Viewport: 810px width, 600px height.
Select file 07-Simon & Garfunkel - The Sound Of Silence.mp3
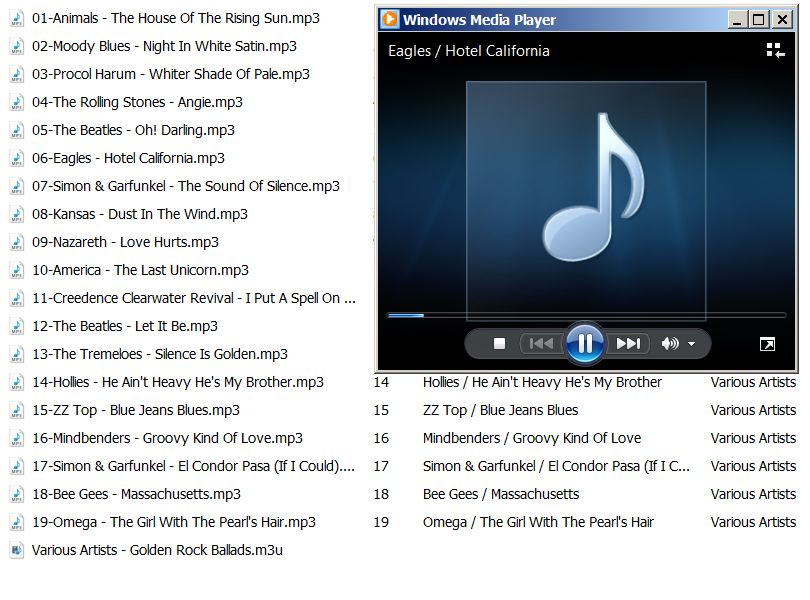point(186,186)
